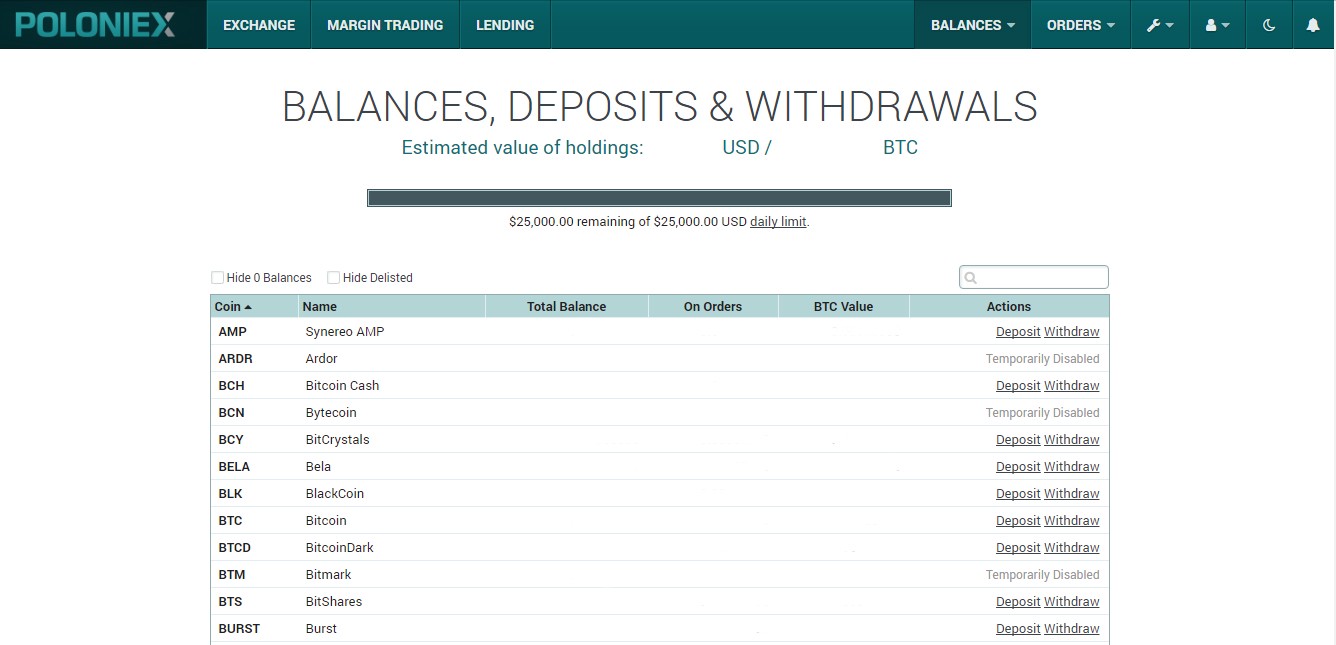
Task: Go to the Exchange tab
Action: click(259, 25)
